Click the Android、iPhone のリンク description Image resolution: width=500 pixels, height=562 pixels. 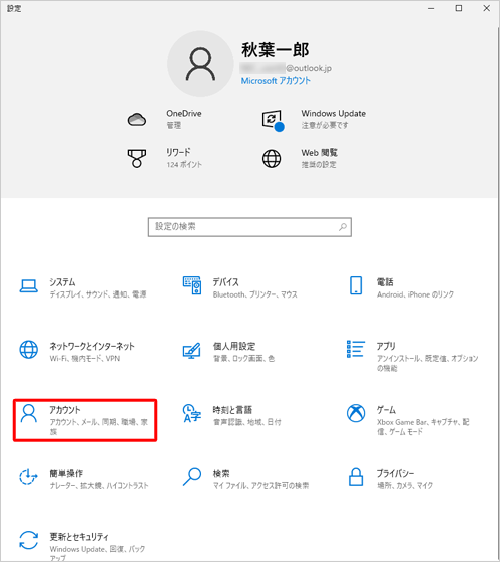(x=415, y=295)
